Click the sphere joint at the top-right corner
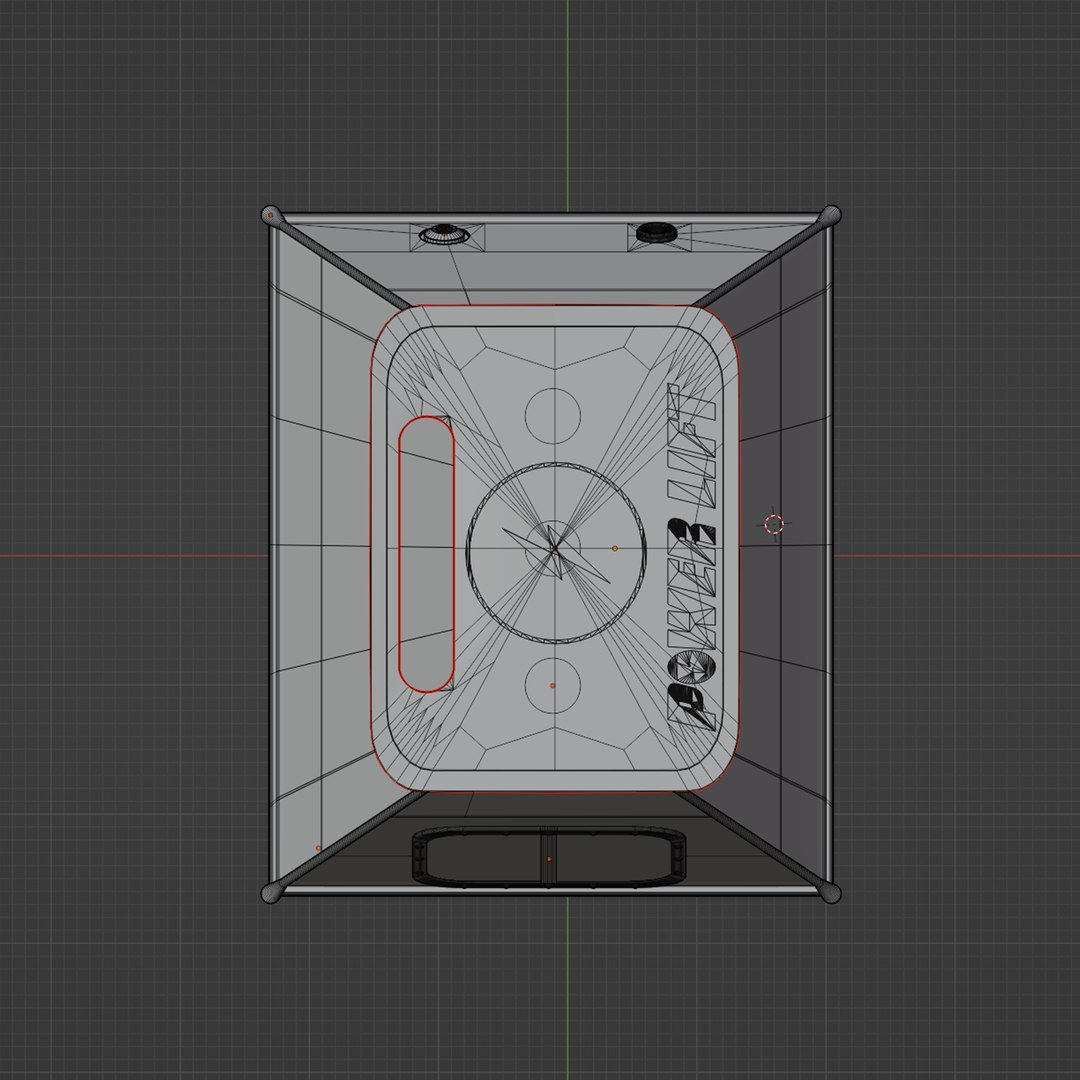 point(831,215)
